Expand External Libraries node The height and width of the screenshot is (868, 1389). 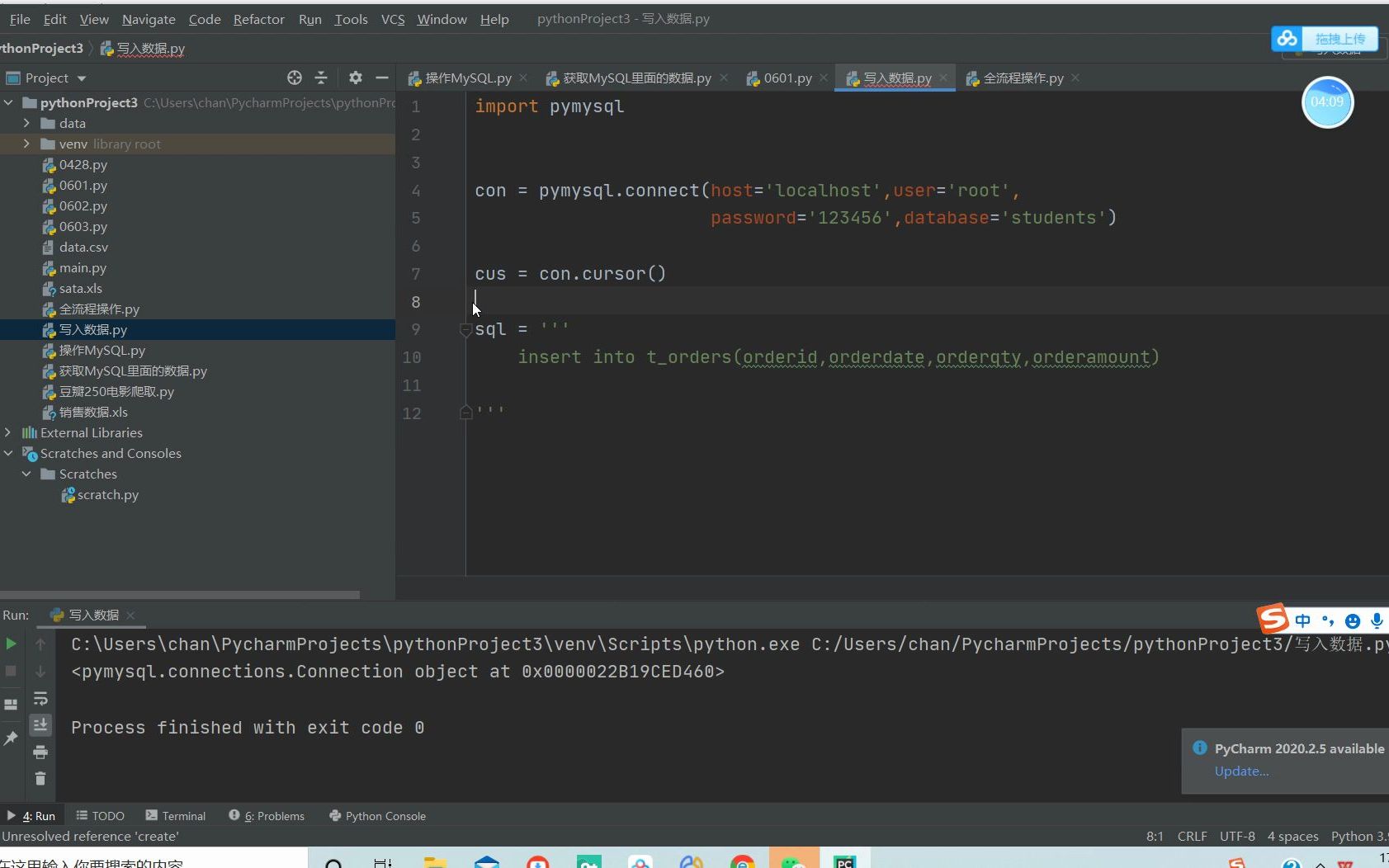(9, 432)
